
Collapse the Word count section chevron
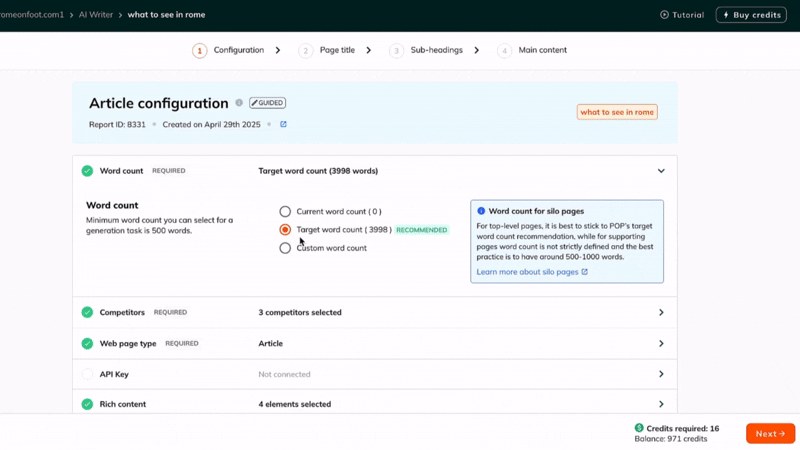click(x=661, y=171)
